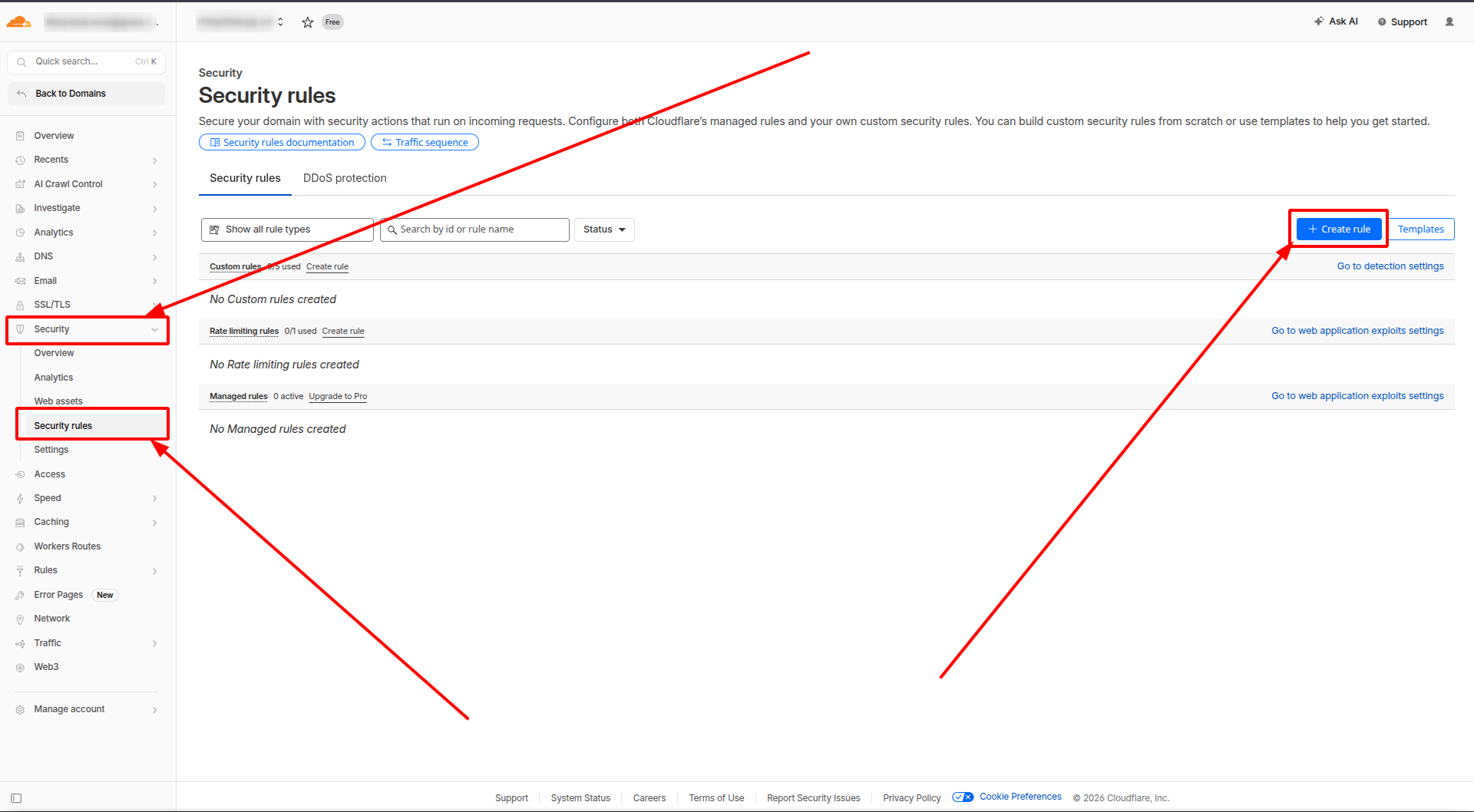Click the Cloudflare logo
Image resolution: width=1474 pixels, height=812 pixels.
click(x=18, y=22)
